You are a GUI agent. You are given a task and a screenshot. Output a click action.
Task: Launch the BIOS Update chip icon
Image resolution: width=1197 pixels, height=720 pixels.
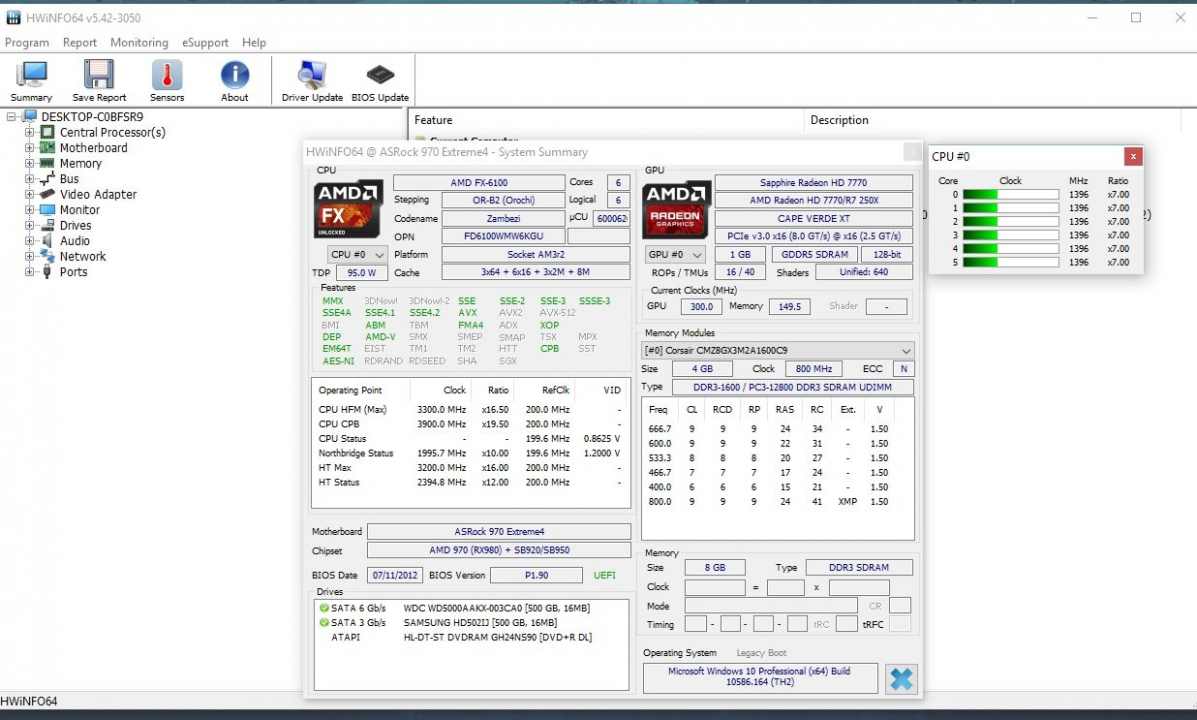pyautogui.click(x=380, y=81)
